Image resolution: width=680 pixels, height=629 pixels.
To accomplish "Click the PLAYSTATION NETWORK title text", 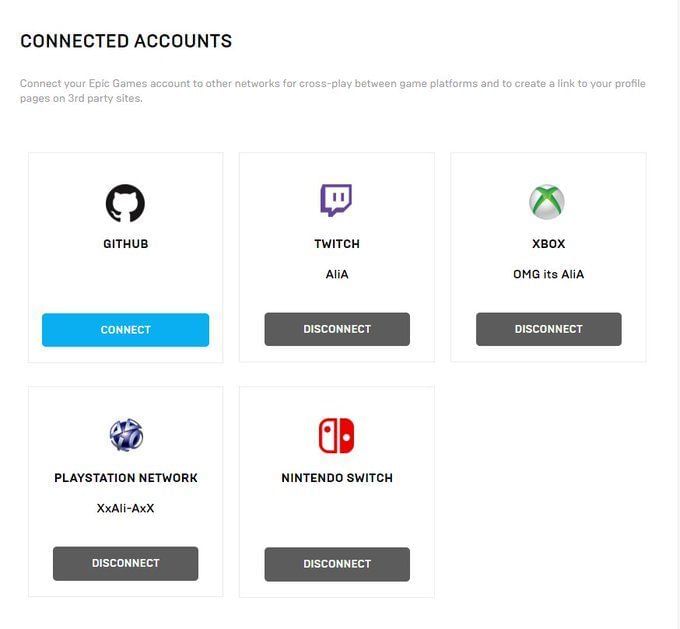I will [x=126, y=478].
